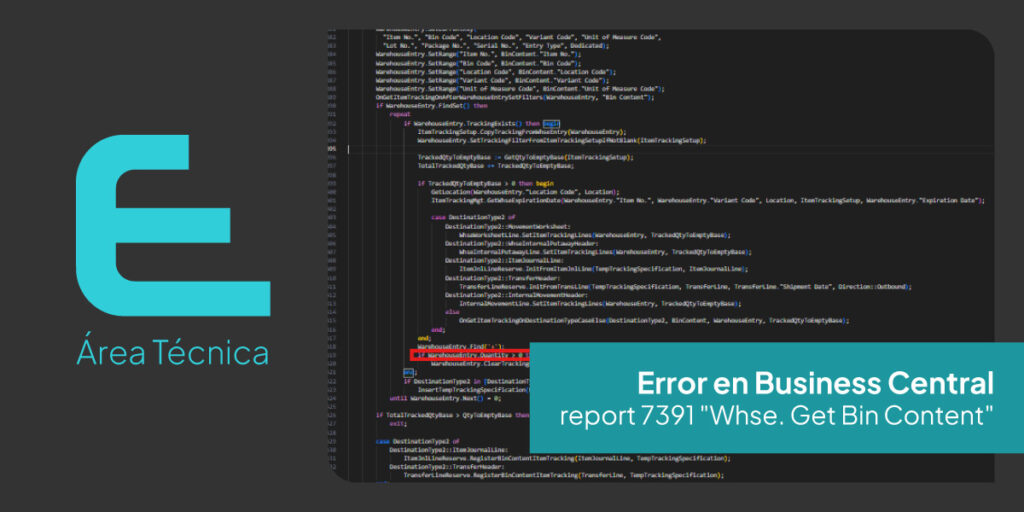1024x512 pixels.
Task: Click the "if WarehouseEntry.FindSet() then" line
Action: coord(432,105)
